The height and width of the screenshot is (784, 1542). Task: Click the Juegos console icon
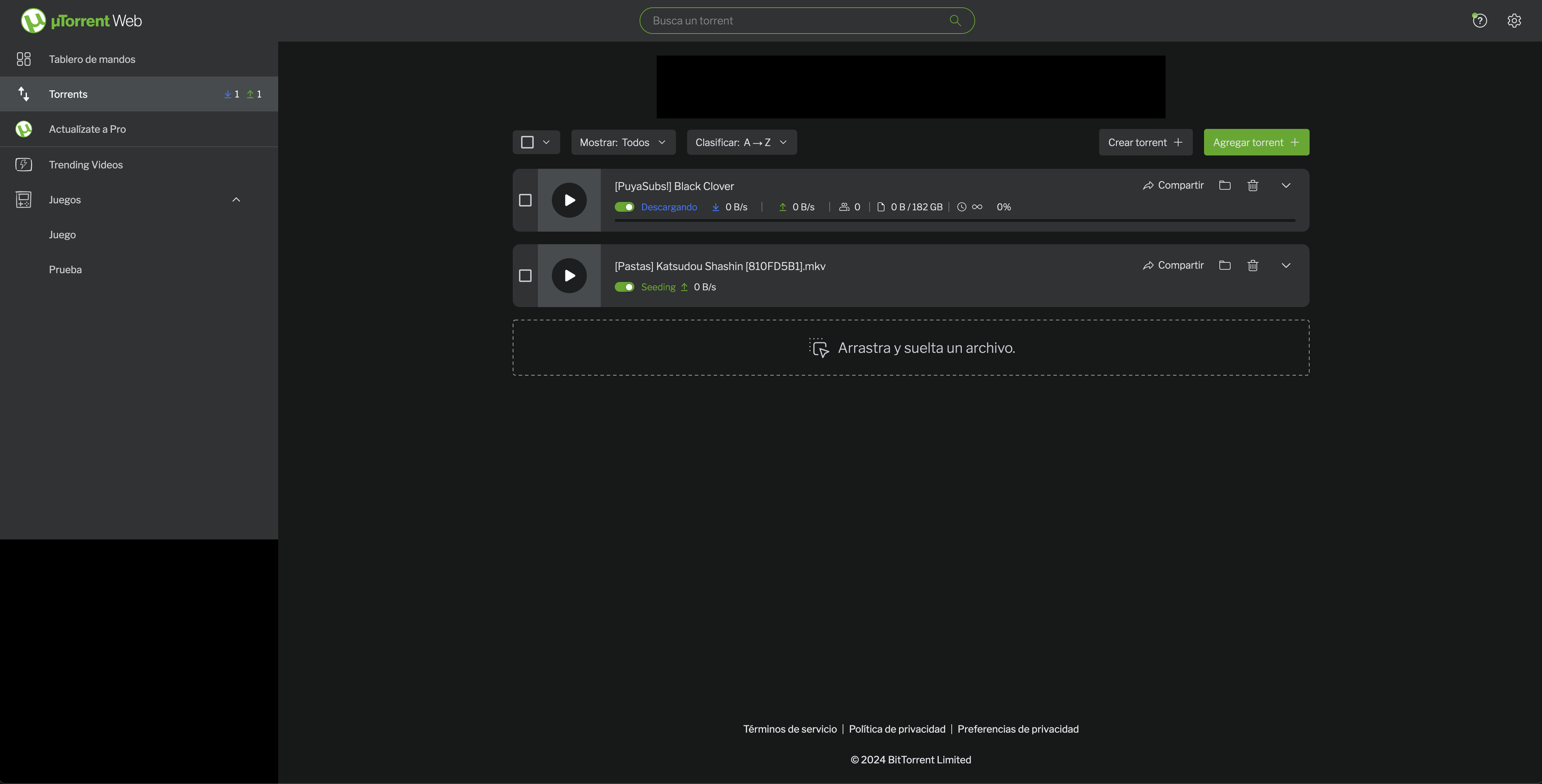[23, 200]
